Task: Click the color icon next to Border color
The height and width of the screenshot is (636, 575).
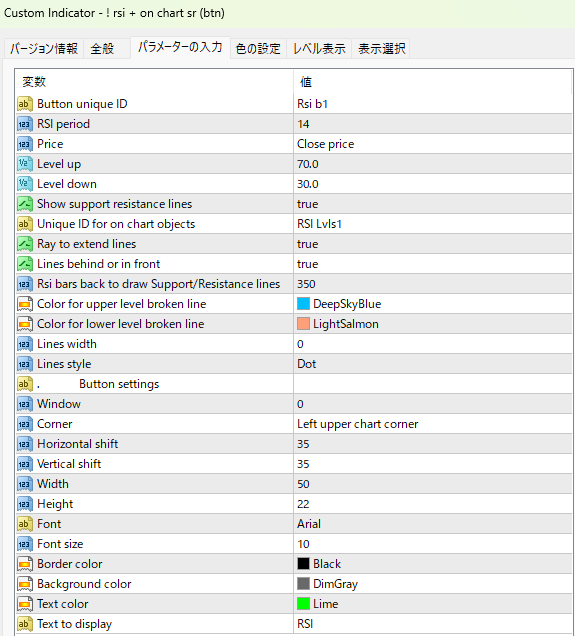Action: click(24, 564)
